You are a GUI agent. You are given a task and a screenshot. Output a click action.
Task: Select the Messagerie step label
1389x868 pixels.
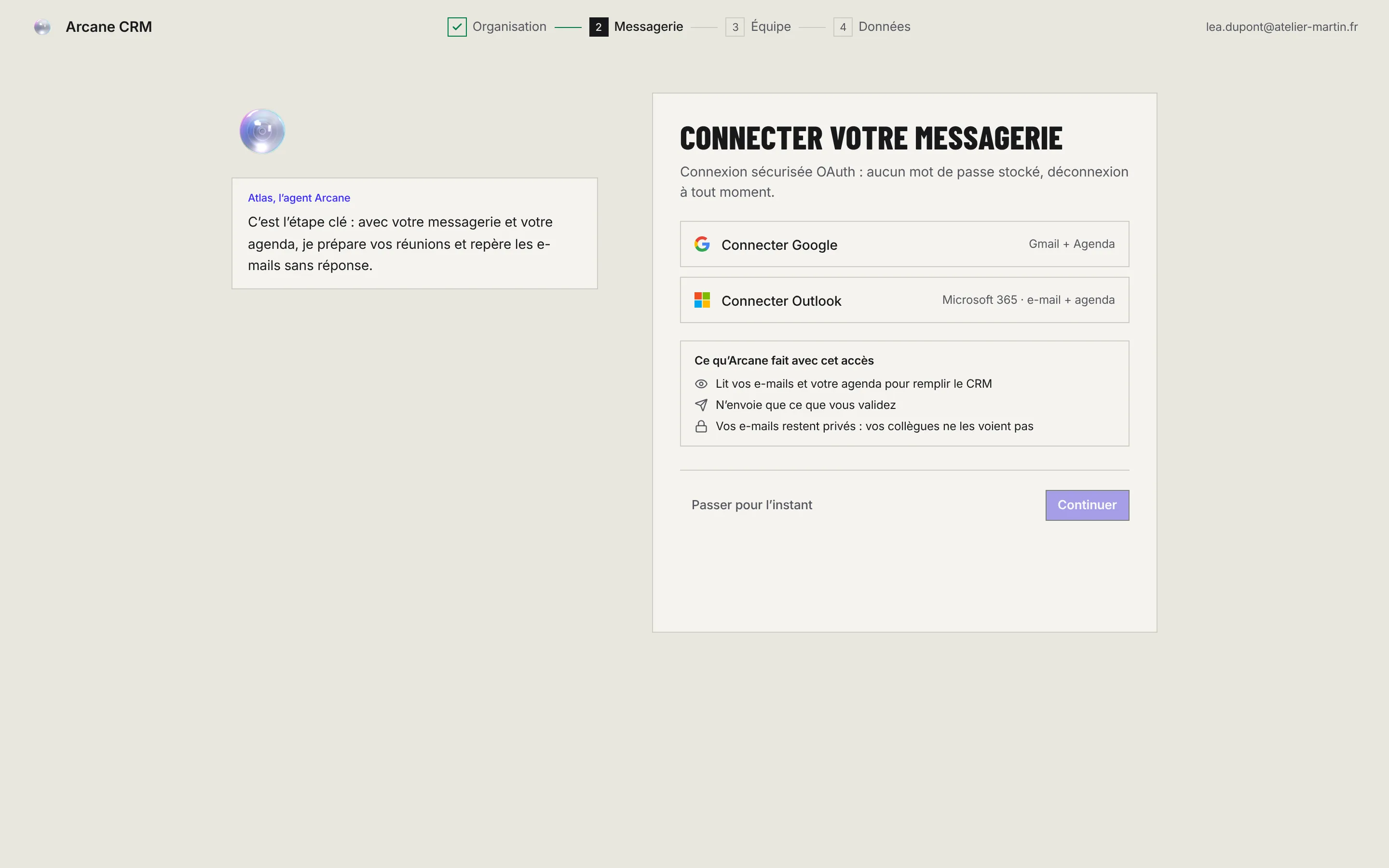pos(649,27)
